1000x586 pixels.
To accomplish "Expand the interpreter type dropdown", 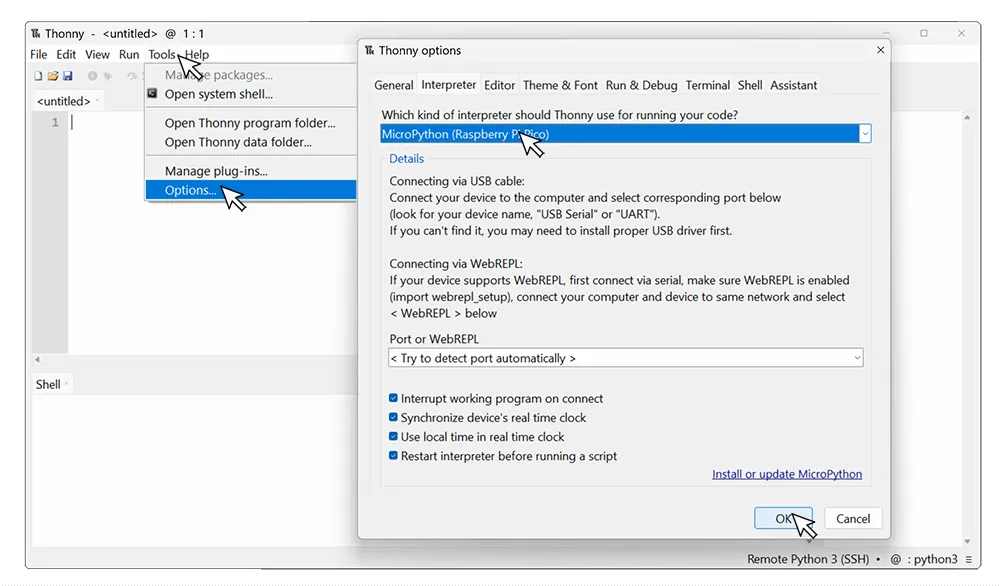I will 864,134.
